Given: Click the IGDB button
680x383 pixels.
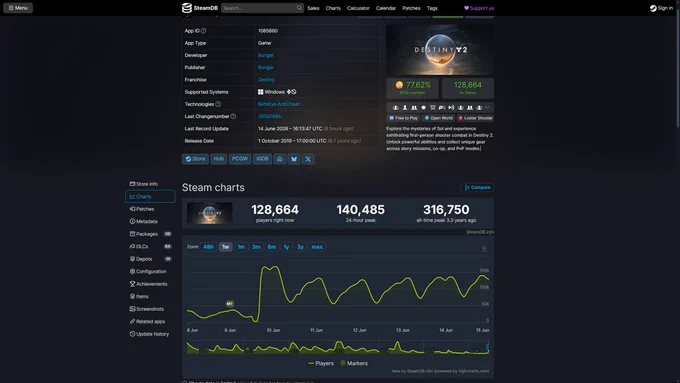Looking at the screenshot, I should (x=262, y=159).
